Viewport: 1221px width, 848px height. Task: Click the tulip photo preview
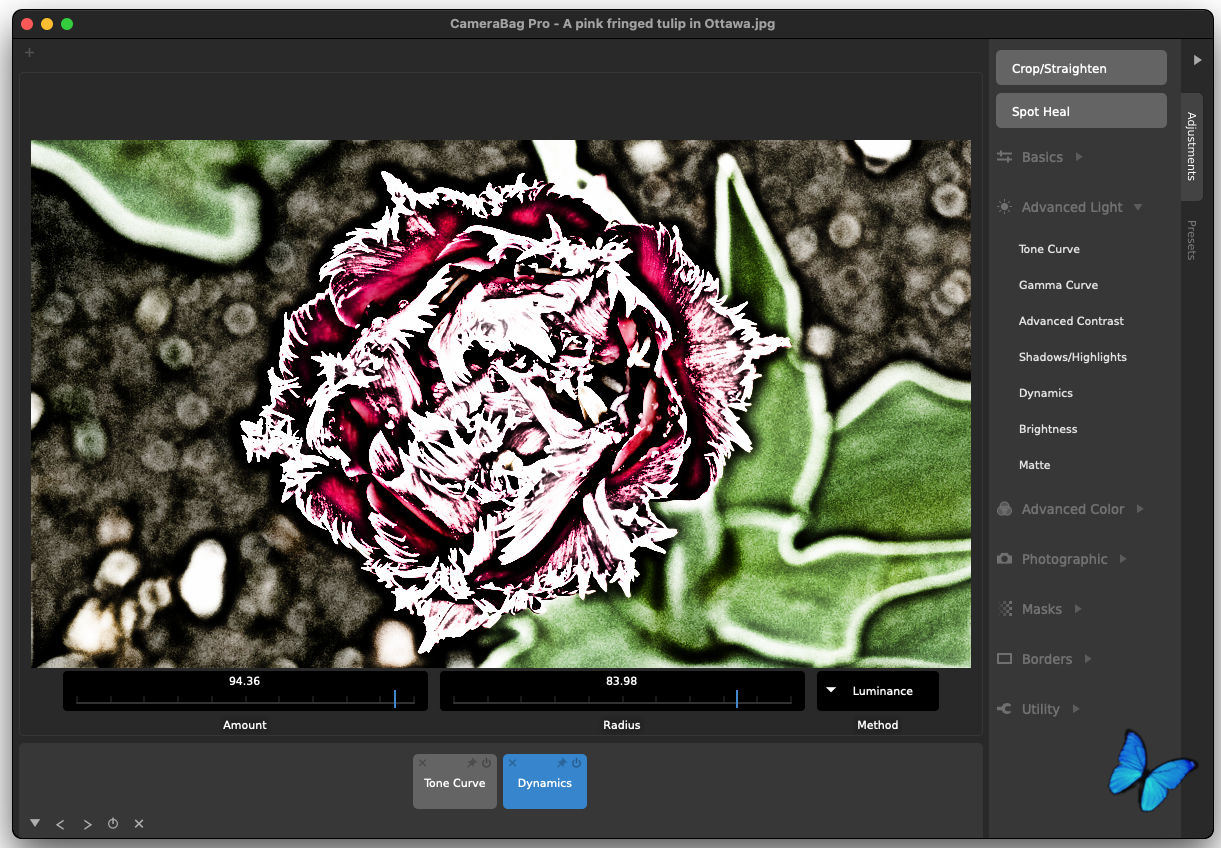(x=501, y=403)
